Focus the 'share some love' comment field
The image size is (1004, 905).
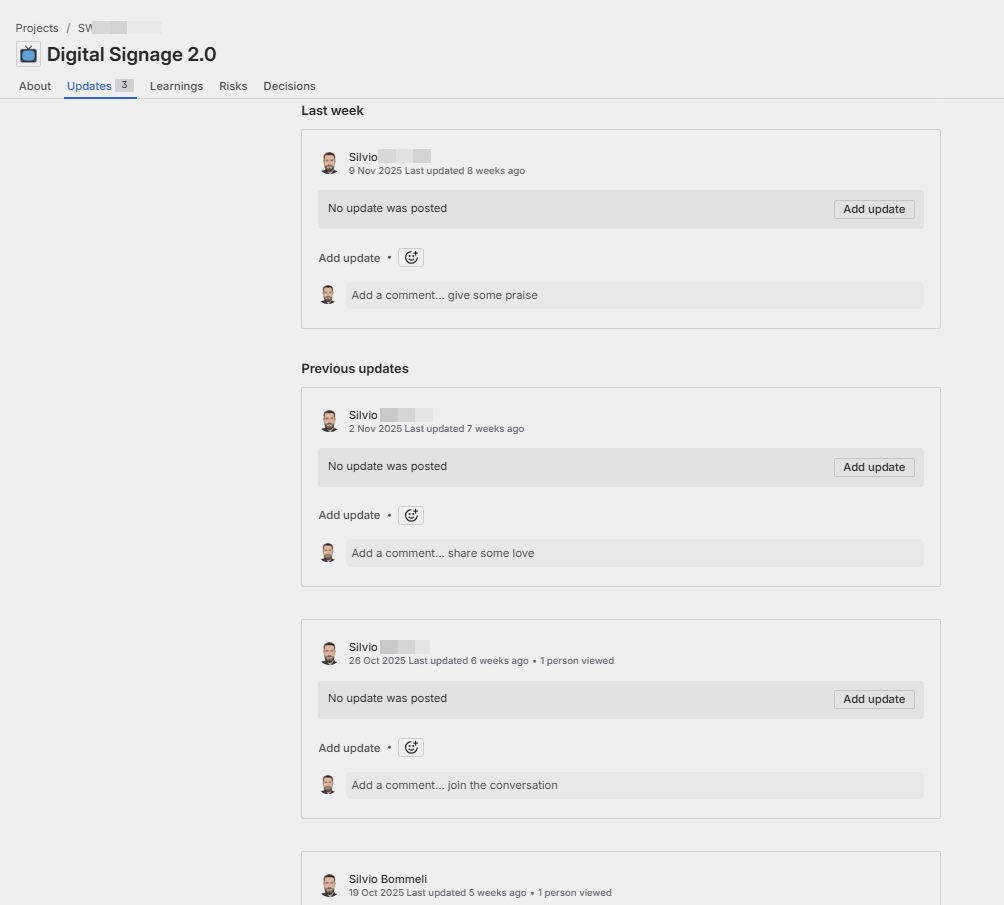pos(635,553)
